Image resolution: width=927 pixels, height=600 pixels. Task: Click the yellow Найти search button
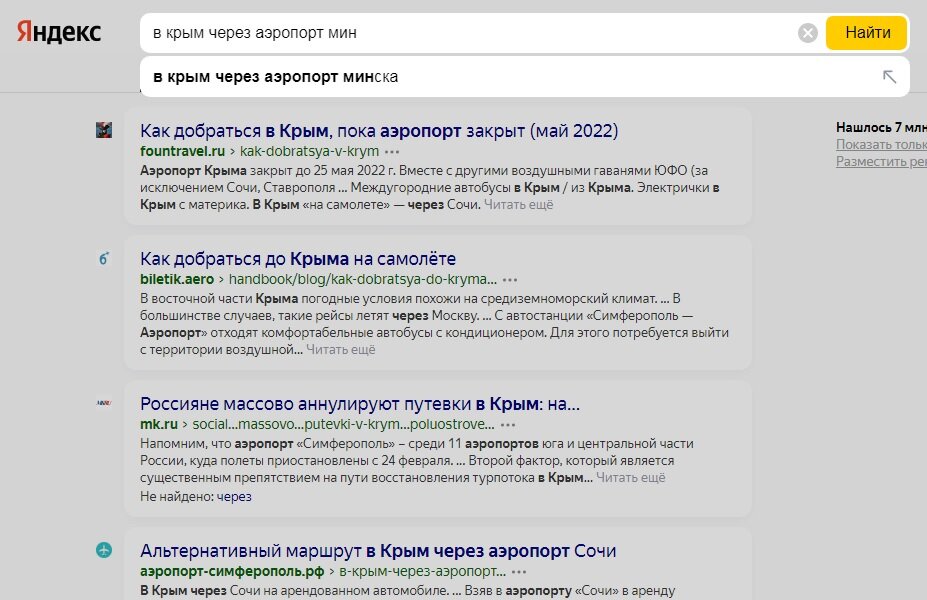[x=866, y=33]
